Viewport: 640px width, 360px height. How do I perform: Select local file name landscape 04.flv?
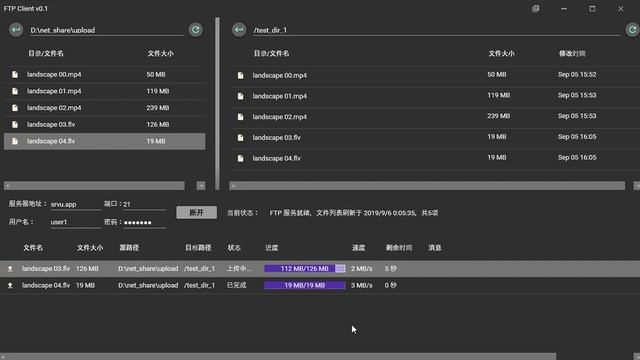tap(51, 141)
